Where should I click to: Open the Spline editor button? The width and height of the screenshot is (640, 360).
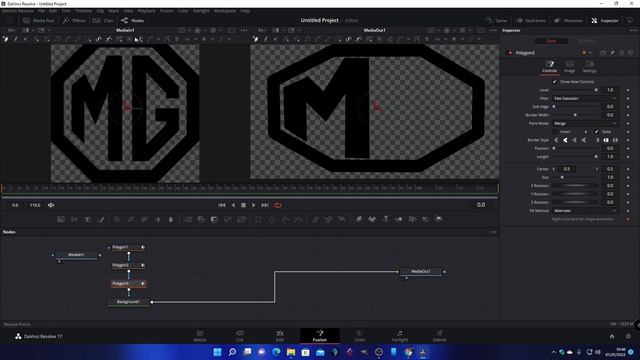[496, 20]
